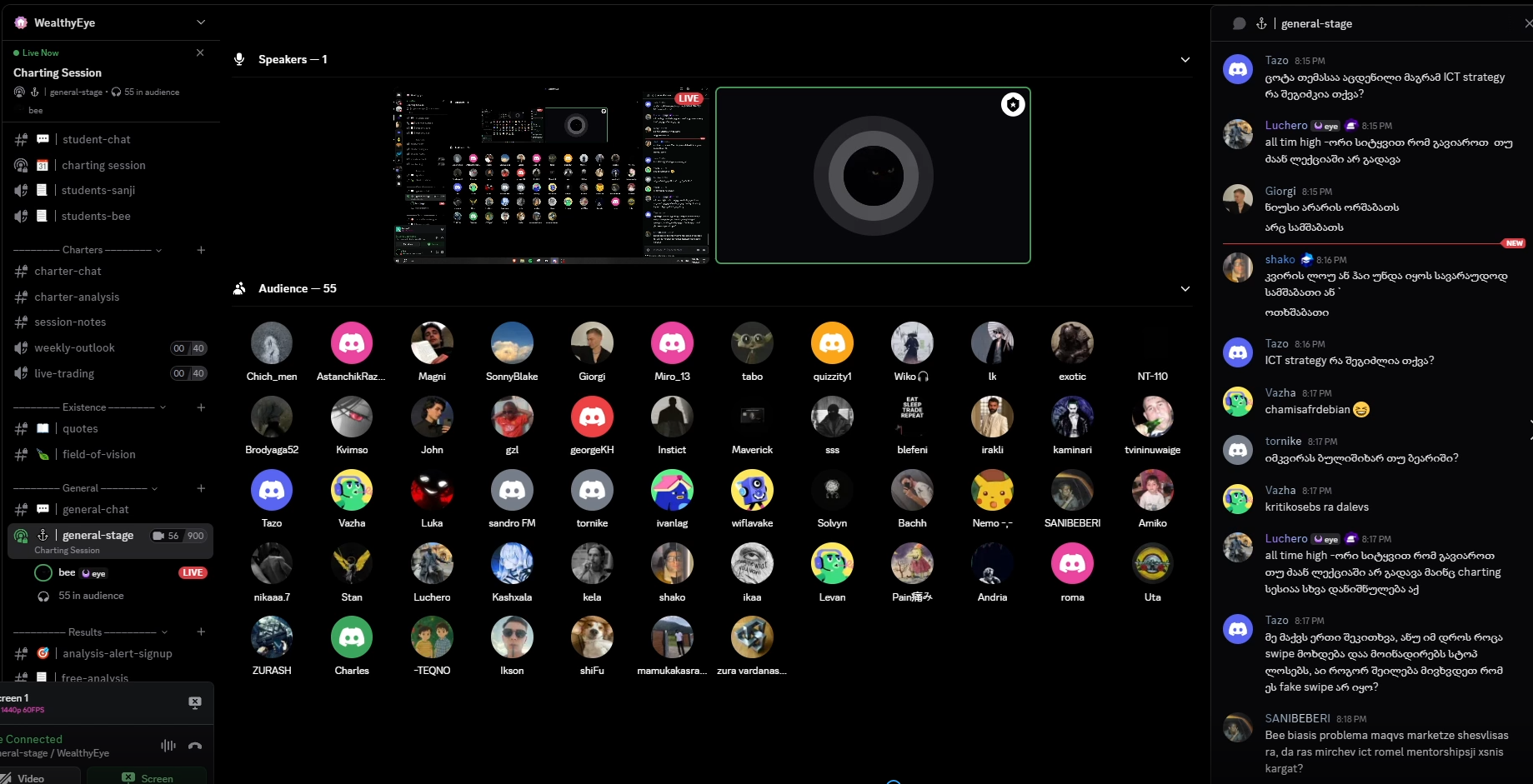Open noise suppression waveform icon
The width and height of the screenshot is (1533, 784).
168,746
